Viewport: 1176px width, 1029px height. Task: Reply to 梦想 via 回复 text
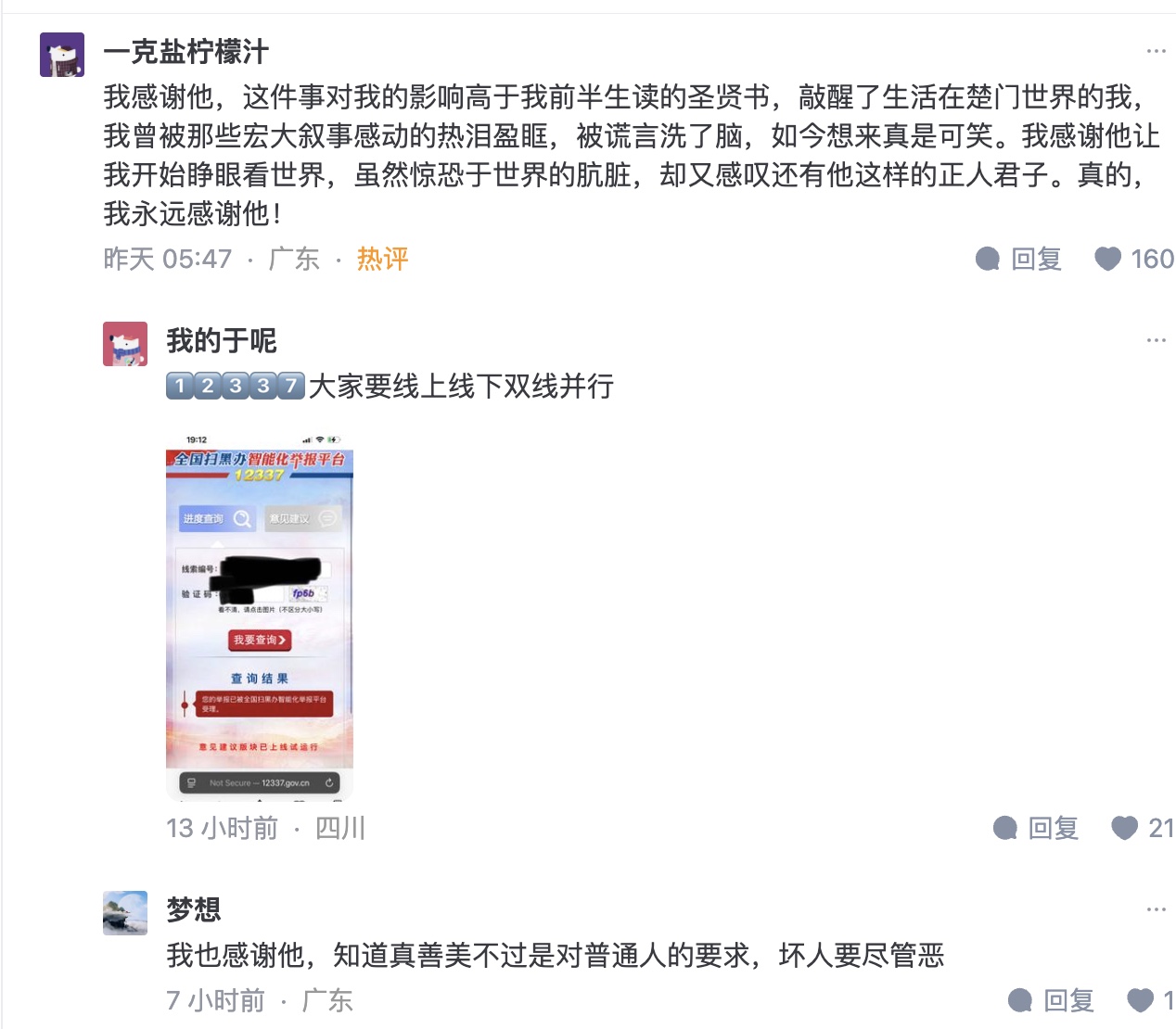point(1069,1000)
